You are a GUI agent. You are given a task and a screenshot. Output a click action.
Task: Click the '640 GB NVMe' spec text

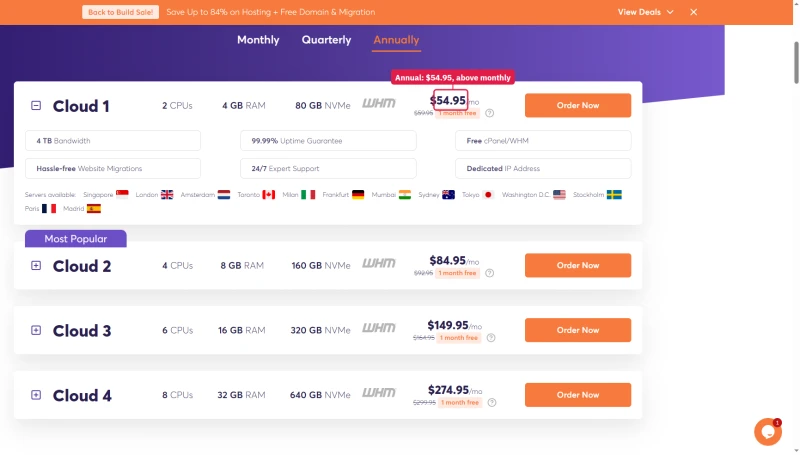click(x=320, y=395)
